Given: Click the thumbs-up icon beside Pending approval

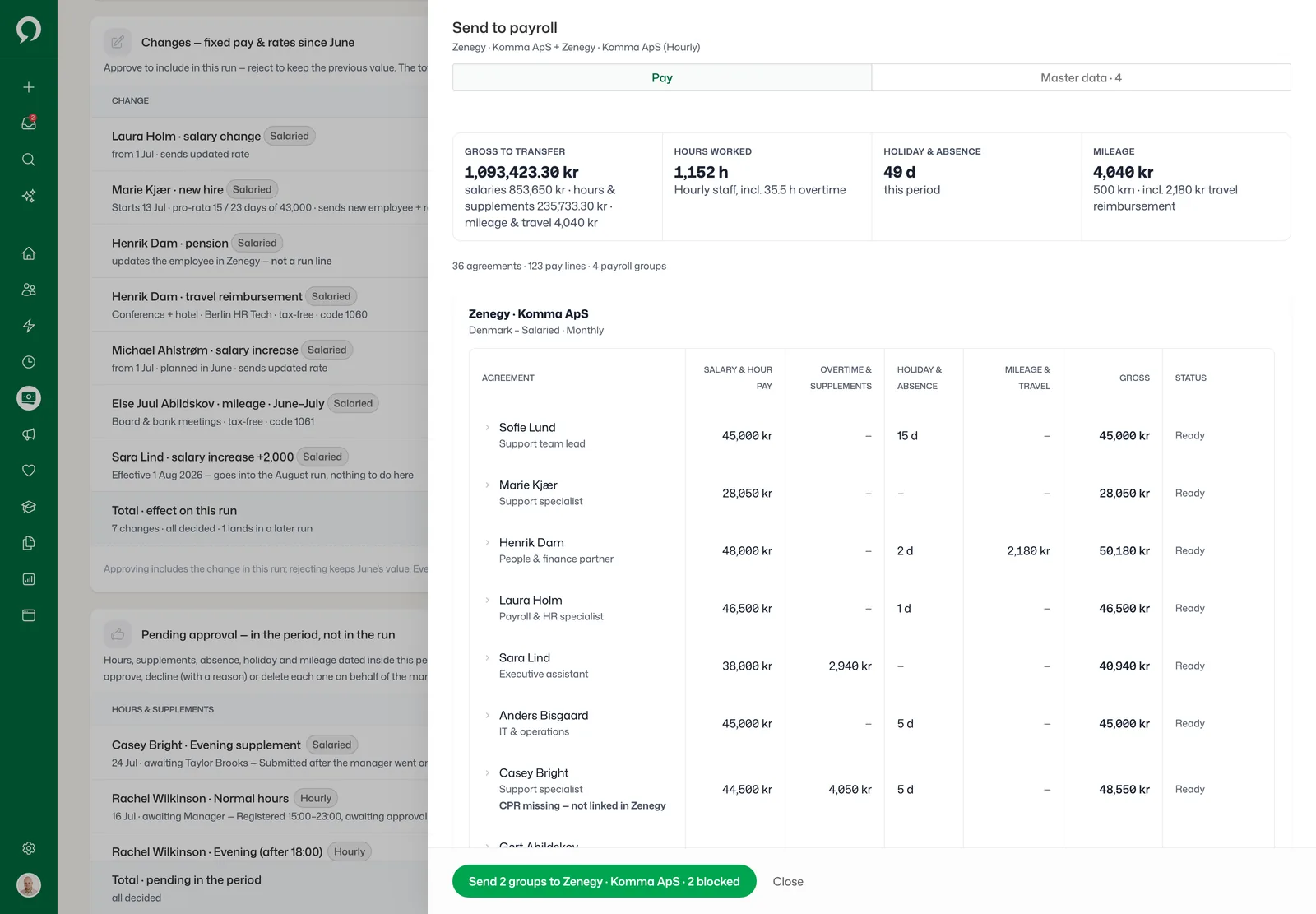Looking at the screenshot, I should pos(118,634).
